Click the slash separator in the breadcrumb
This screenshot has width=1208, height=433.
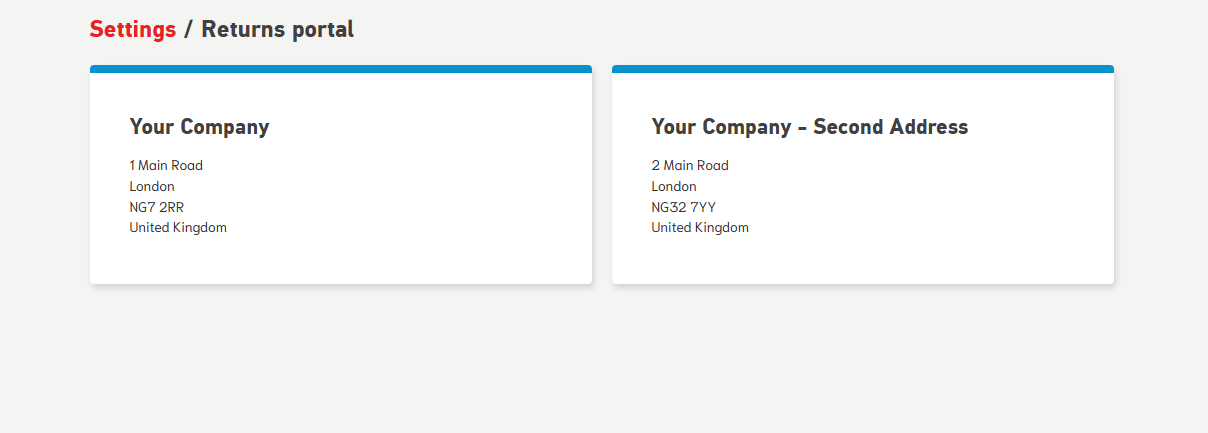click(x=188, y=29)
